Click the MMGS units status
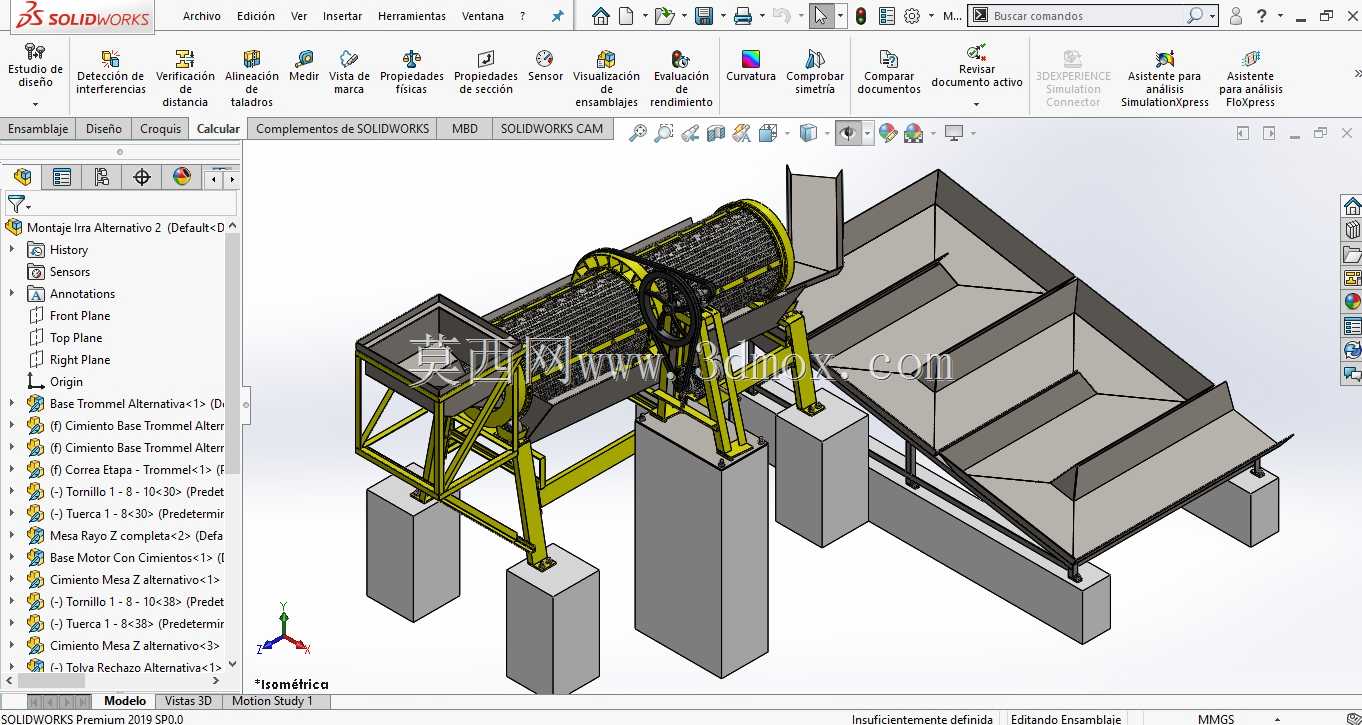Screen dimensions: 1362x725 [x=1216, y=719]
